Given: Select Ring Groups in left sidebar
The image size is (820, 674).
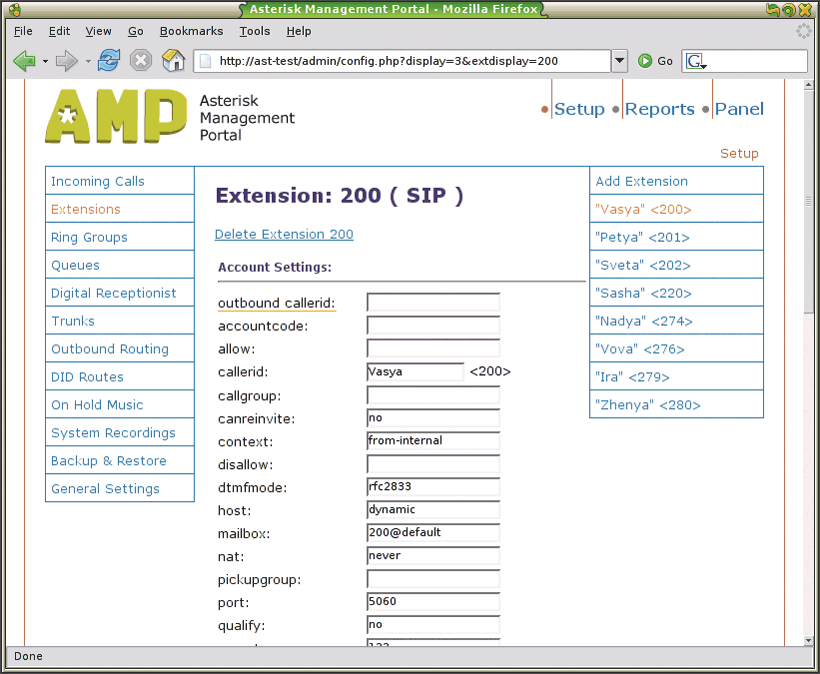Looking at the screenshot, I should pyautogui.click(x=89, y=237).
